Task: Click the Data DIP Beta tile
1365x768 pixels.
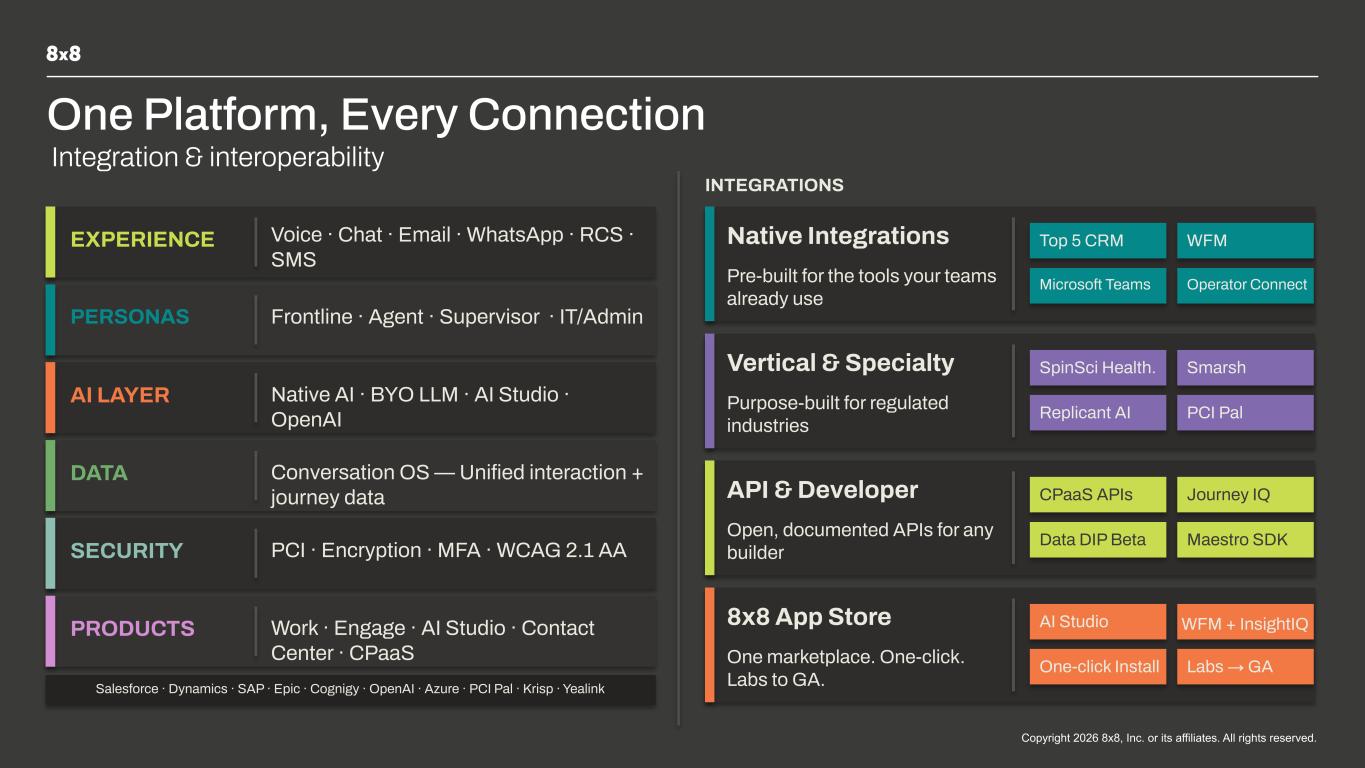Action: point(1098,539)
